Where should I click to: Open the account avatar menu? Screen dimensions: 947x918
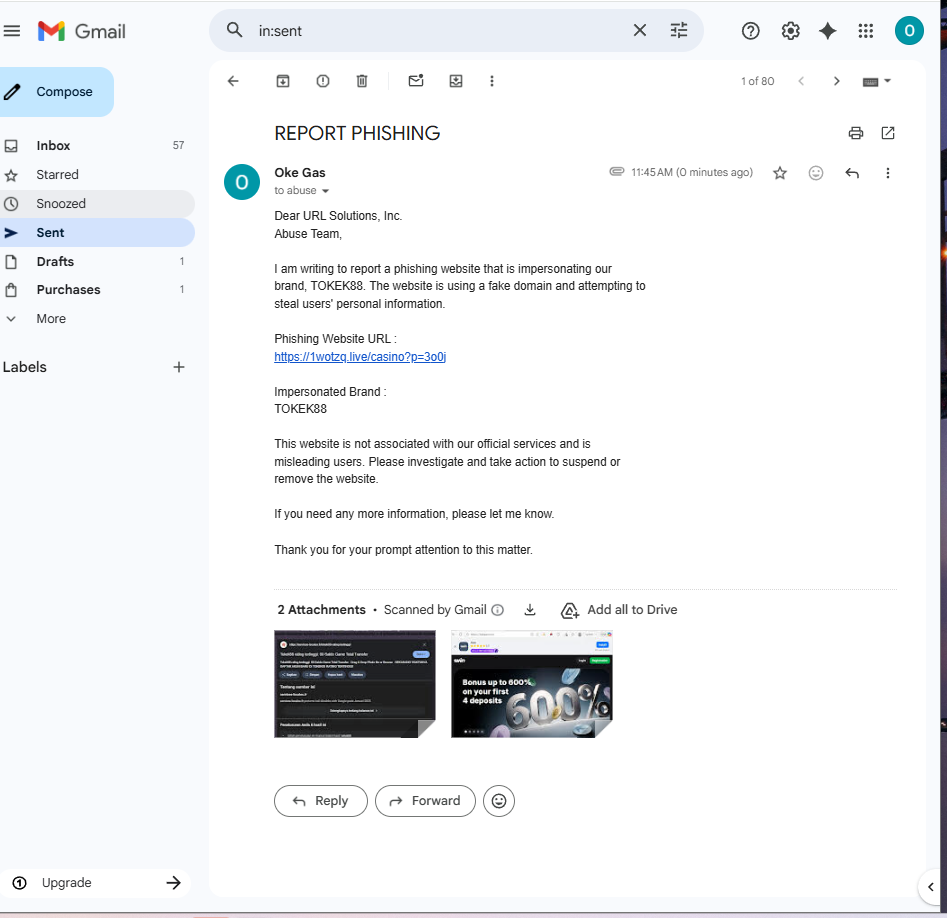(x=909, y=31)
